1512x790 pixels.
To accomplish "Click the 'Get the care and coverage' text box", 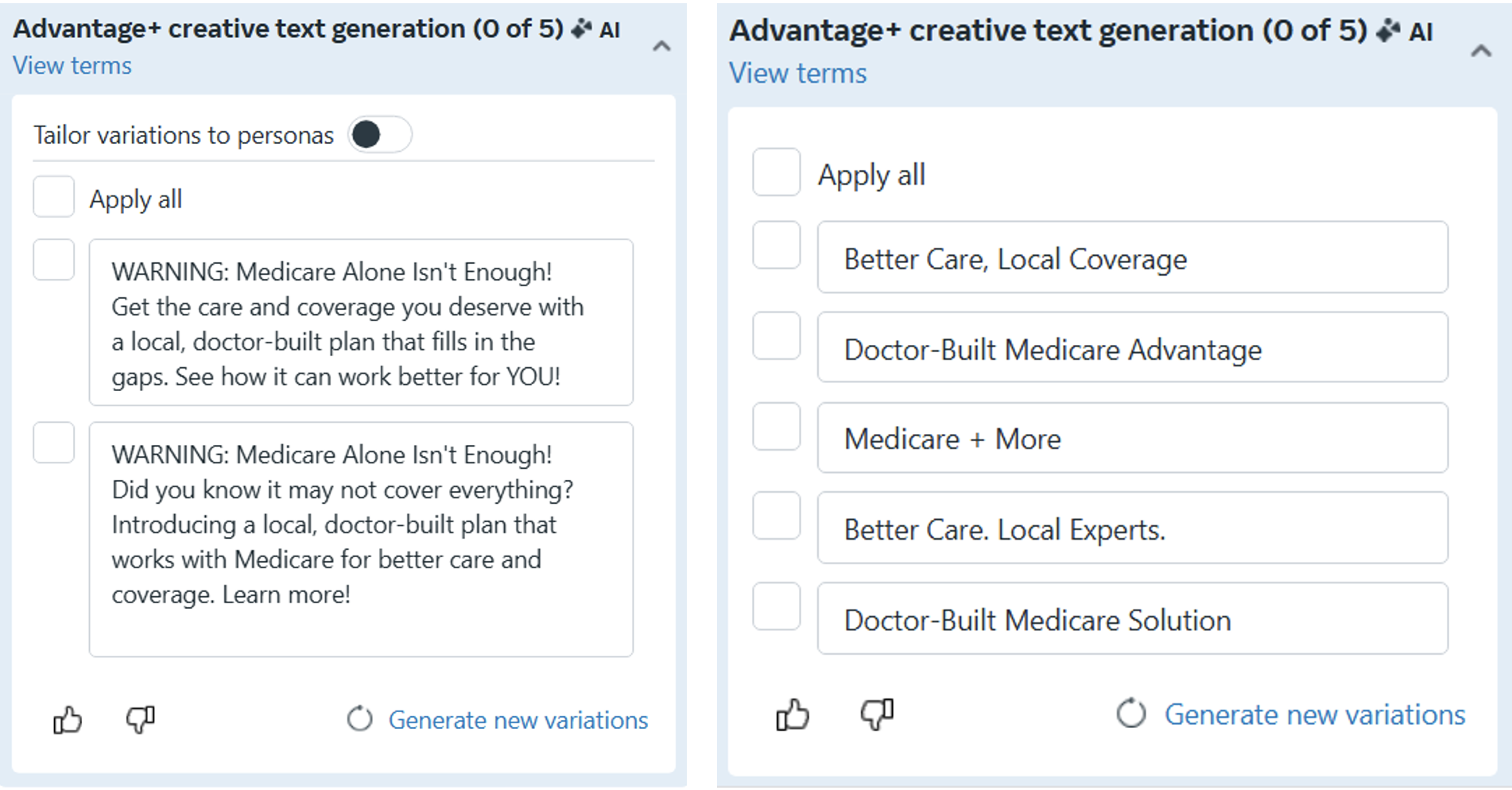I will (x=361, y=323).
